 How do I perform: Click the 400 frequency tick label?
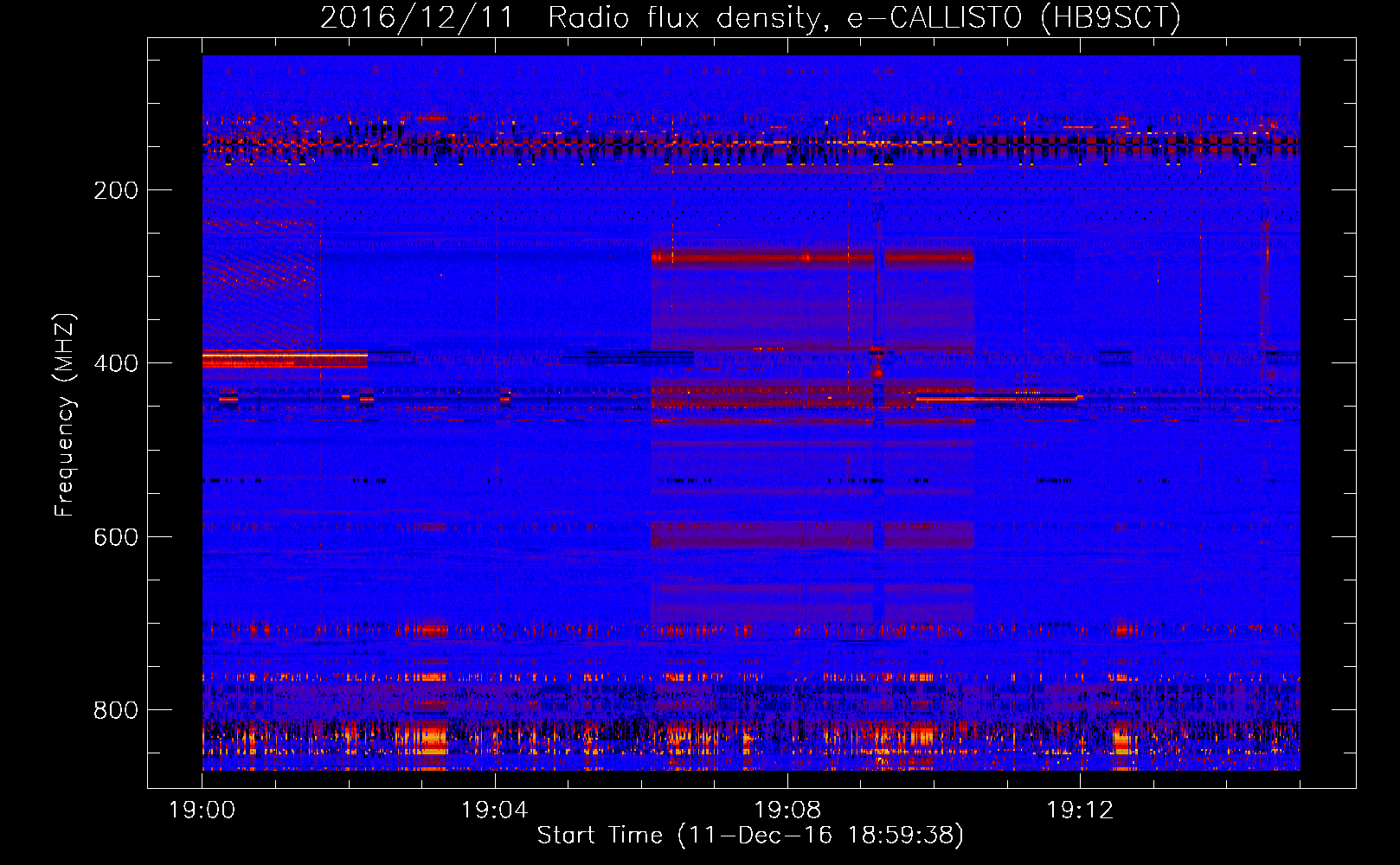coord(116,363)
